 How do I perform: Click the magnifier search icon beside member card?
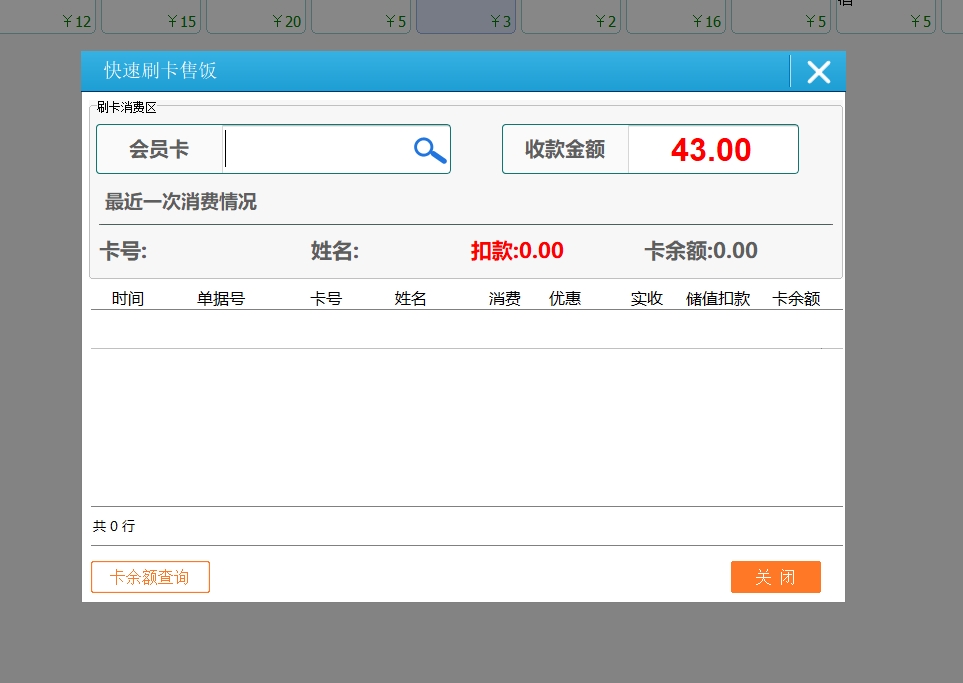pos(429,150)
